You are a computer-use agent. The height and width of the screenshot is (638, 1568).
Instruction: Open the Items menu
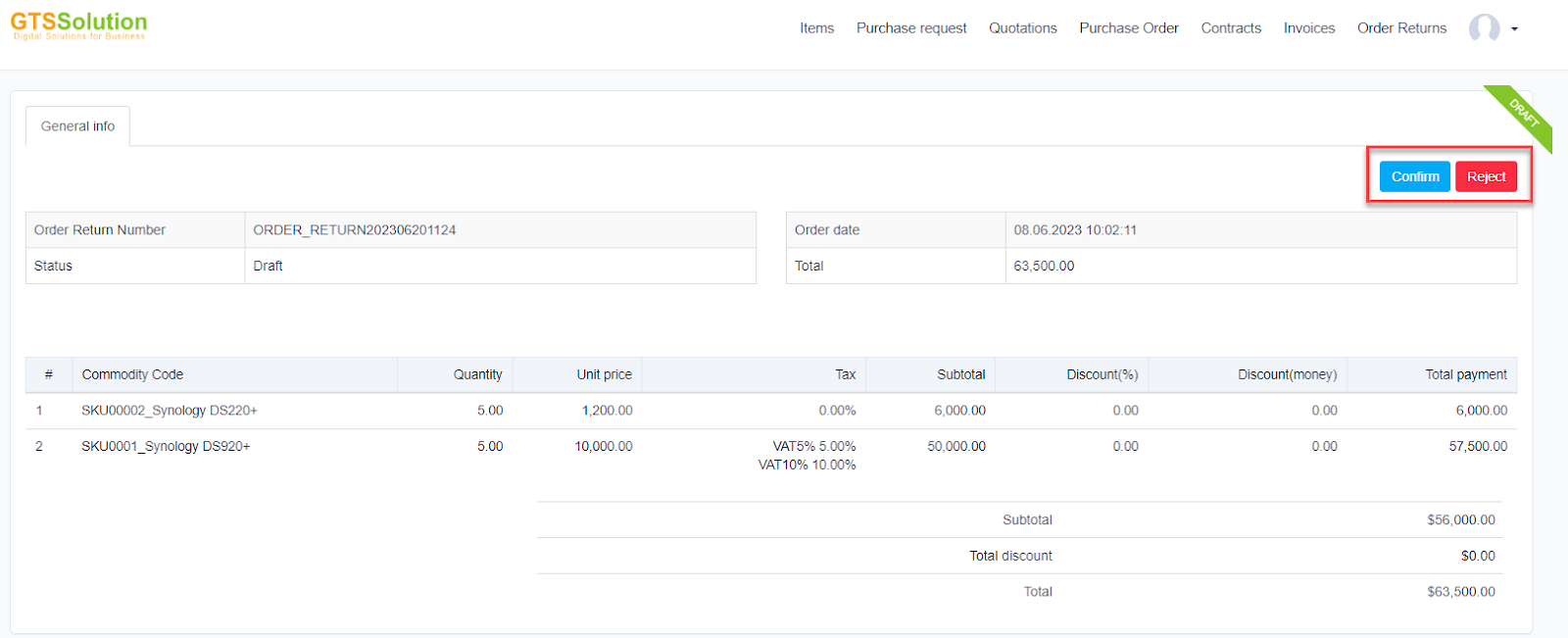click(x=816, y=28)
